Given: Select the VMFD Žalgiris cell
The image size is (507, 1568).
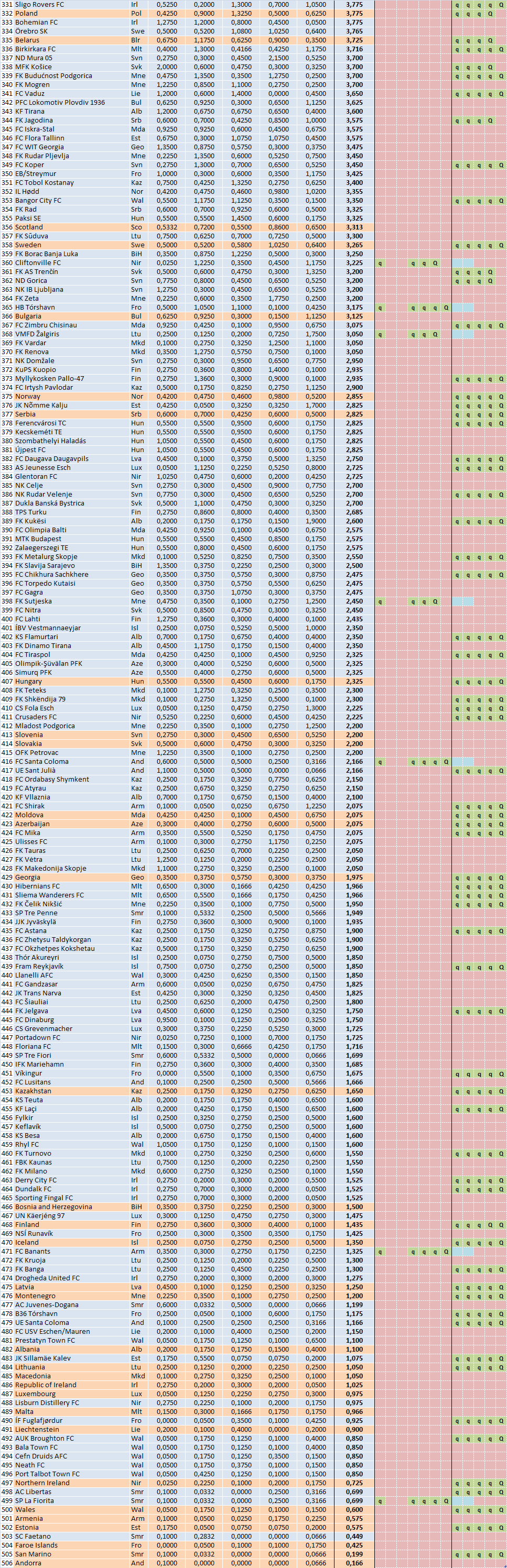Looking at the screenshot, I should 37,334.
